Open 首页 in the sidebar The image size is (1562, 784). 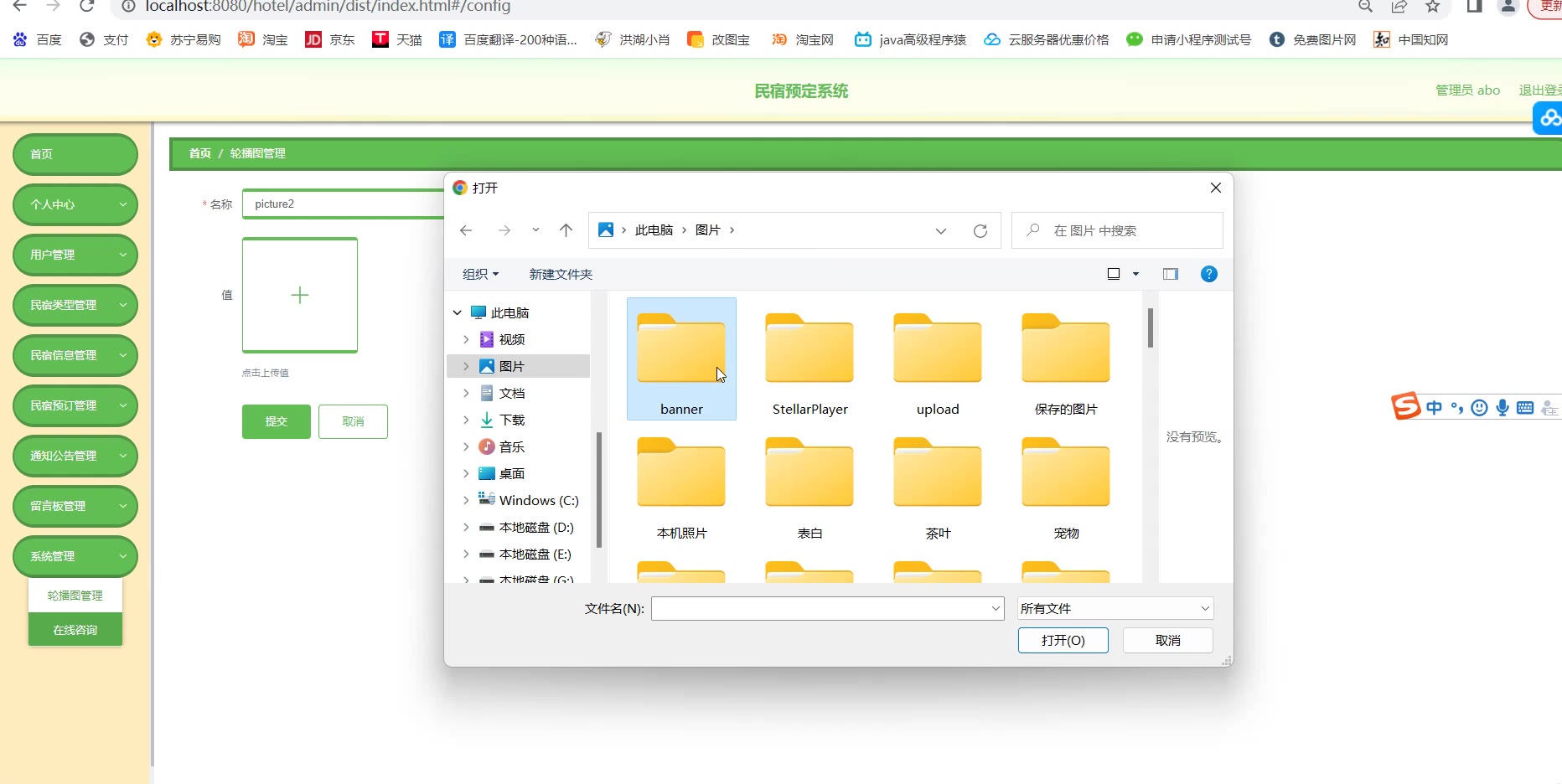click(75, 154)
